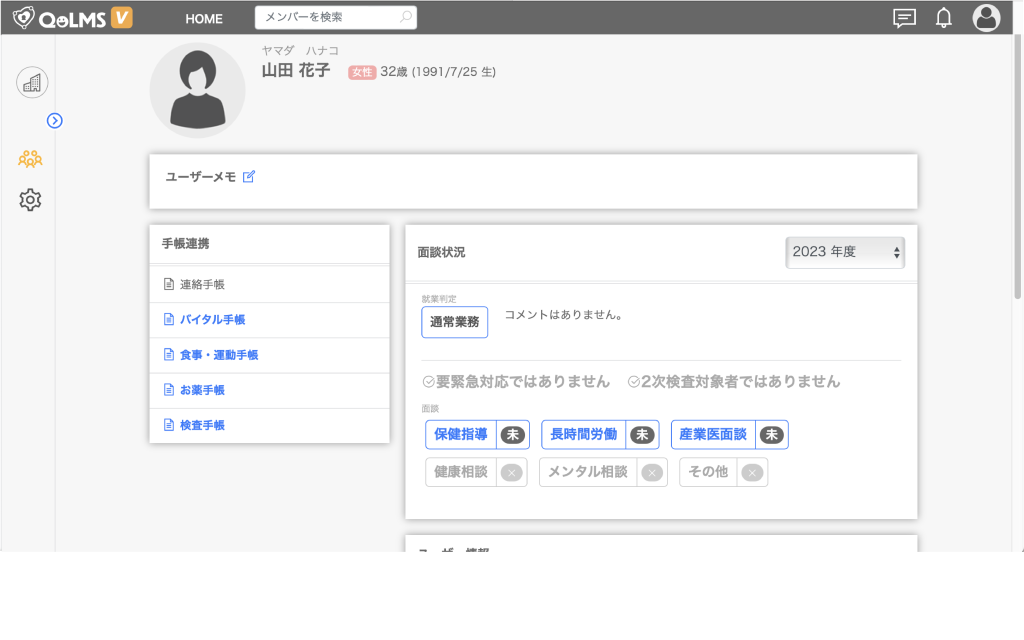The image size is (1024, 640).
Task: Open the user account avatar menu
Action: tap(986, 18)
